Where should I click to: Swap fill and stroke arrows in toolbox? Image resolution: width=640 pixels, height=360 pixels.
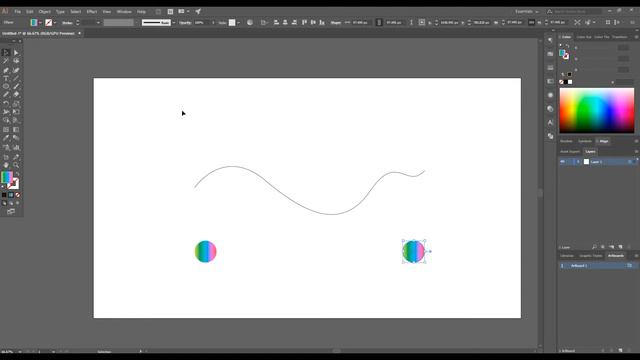pyautogui.click(x=18, y=174)
